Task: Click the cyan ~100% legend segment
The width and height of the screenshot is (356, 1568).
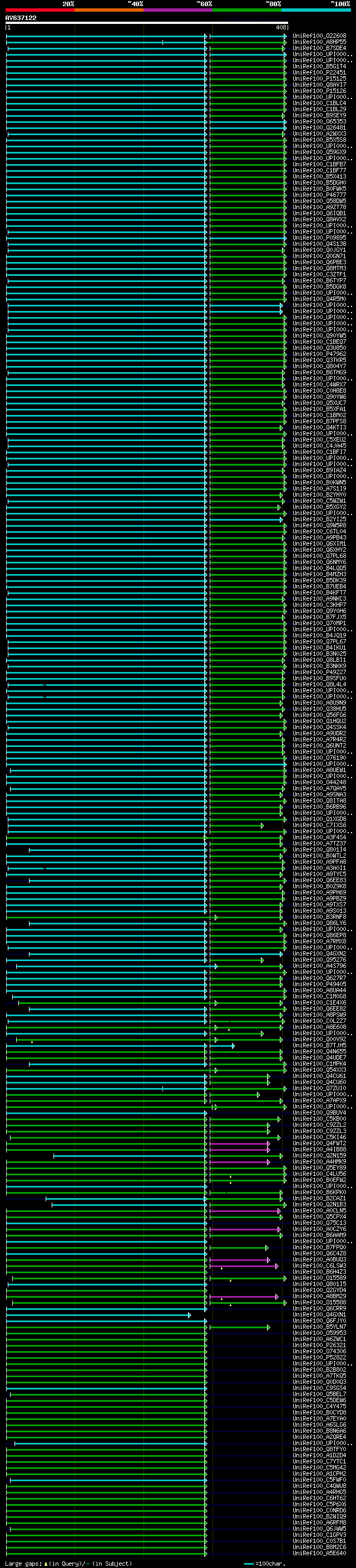Action: [316, 10]
